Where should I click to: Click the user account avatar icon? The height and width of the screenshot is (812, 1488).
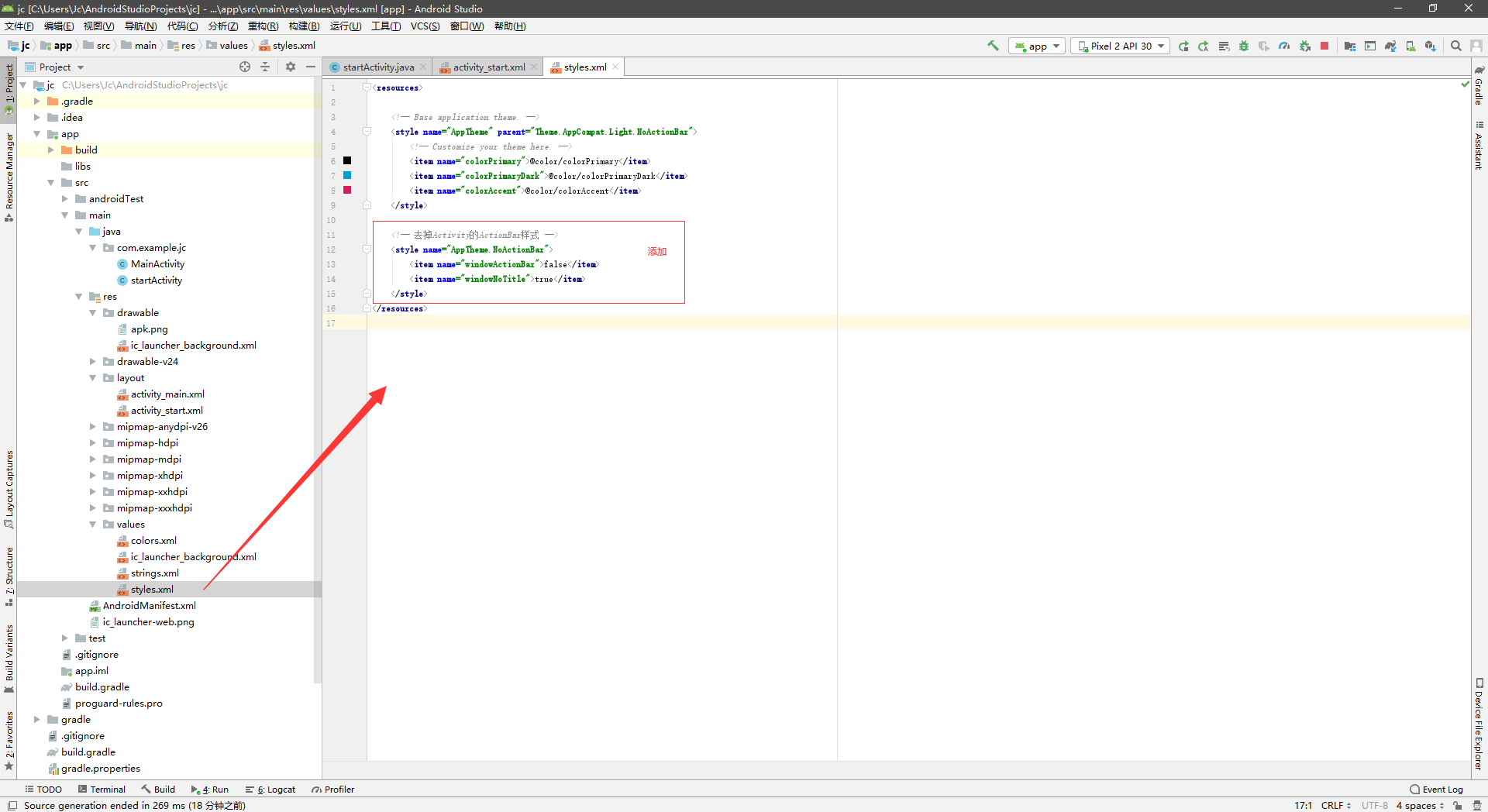click(1476, 46)
